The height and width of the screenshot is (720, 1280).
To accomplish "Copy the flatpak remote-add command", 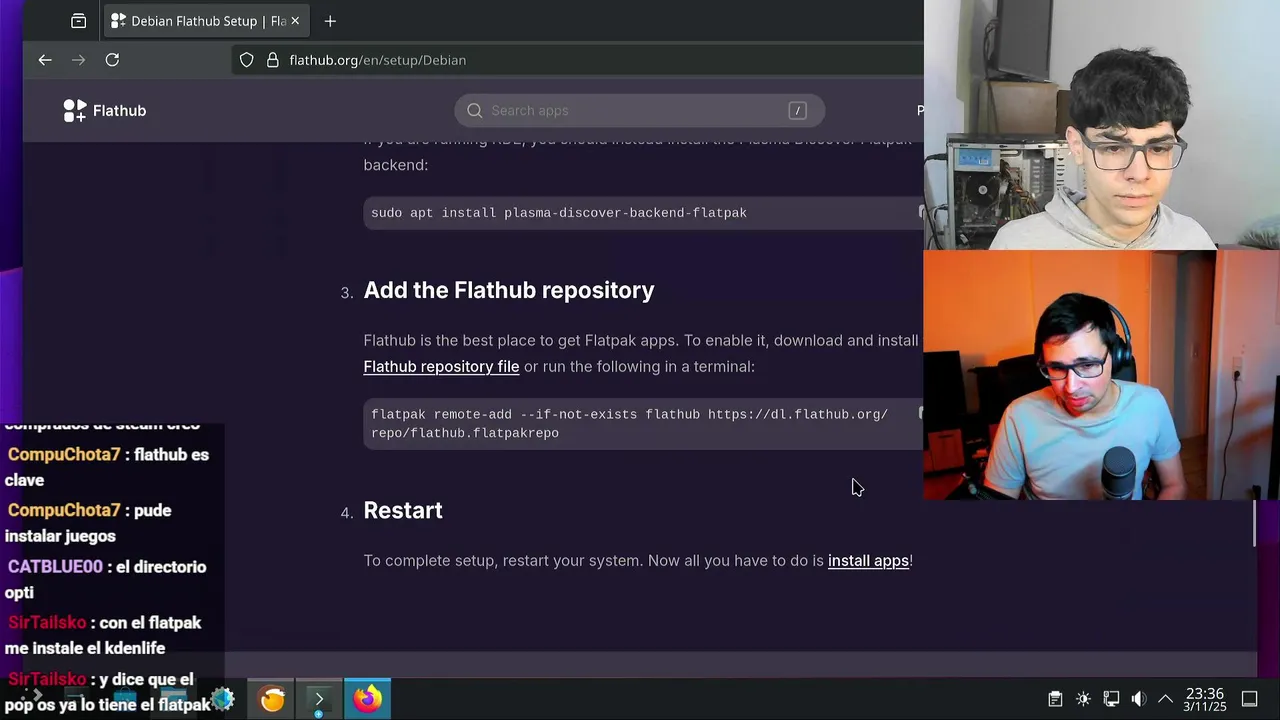I will [920, 413].
